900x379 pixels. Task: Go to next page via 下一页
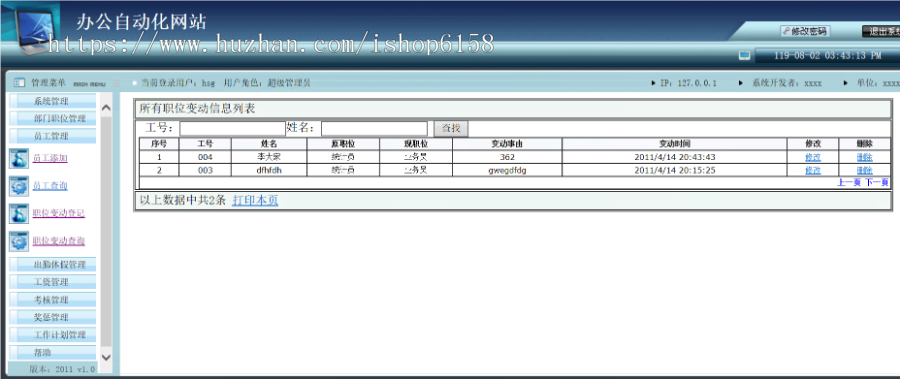pos(877,183)
